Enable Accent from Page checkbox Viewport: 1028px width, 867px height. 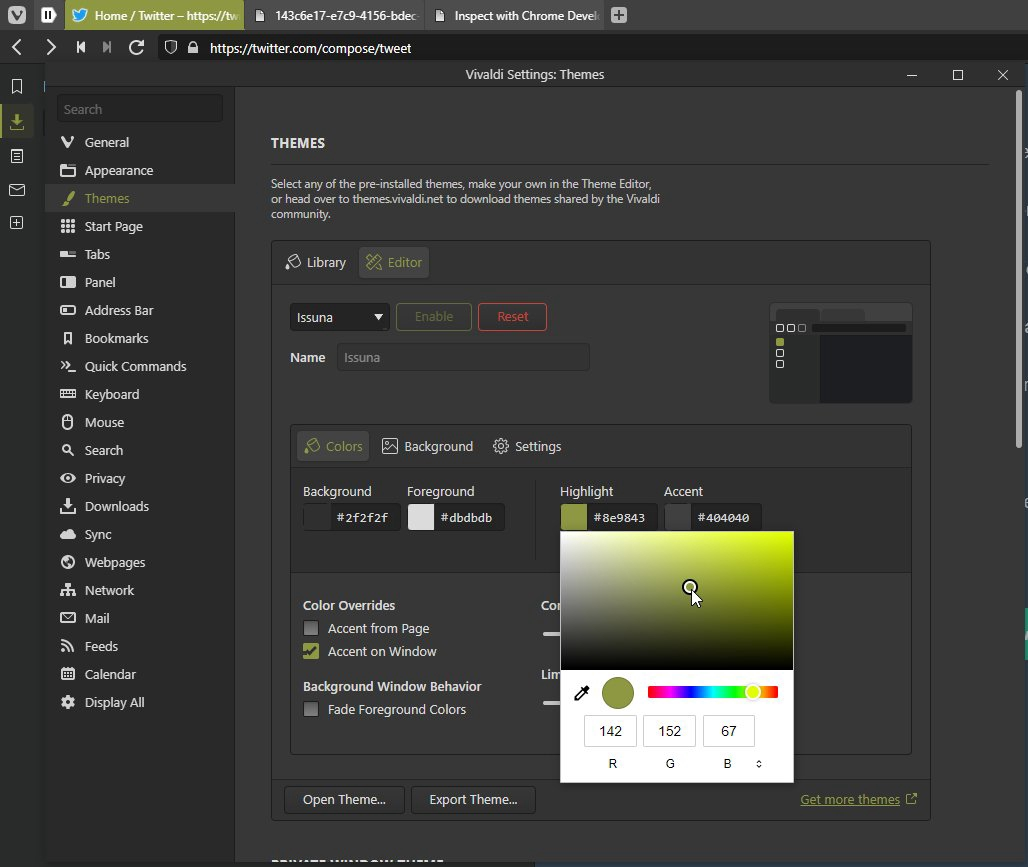click(311, 628)
